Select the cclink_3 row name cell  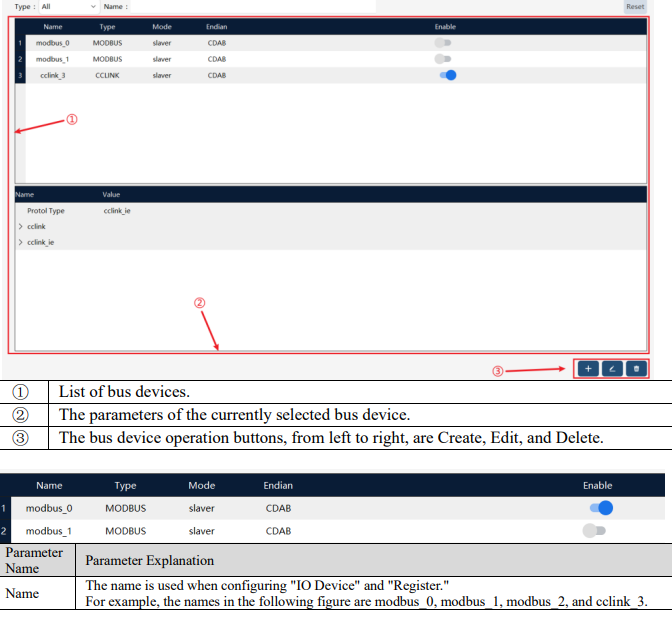pyautogui.click(x=53, y=75)
